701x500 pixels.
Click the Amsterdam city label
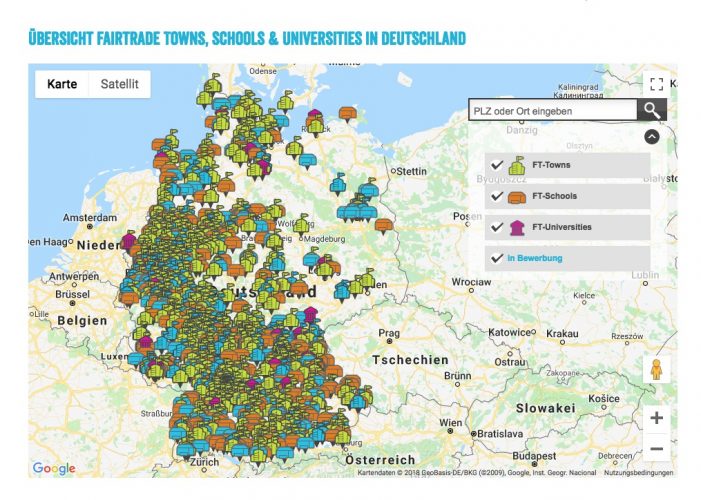[90, 218]
